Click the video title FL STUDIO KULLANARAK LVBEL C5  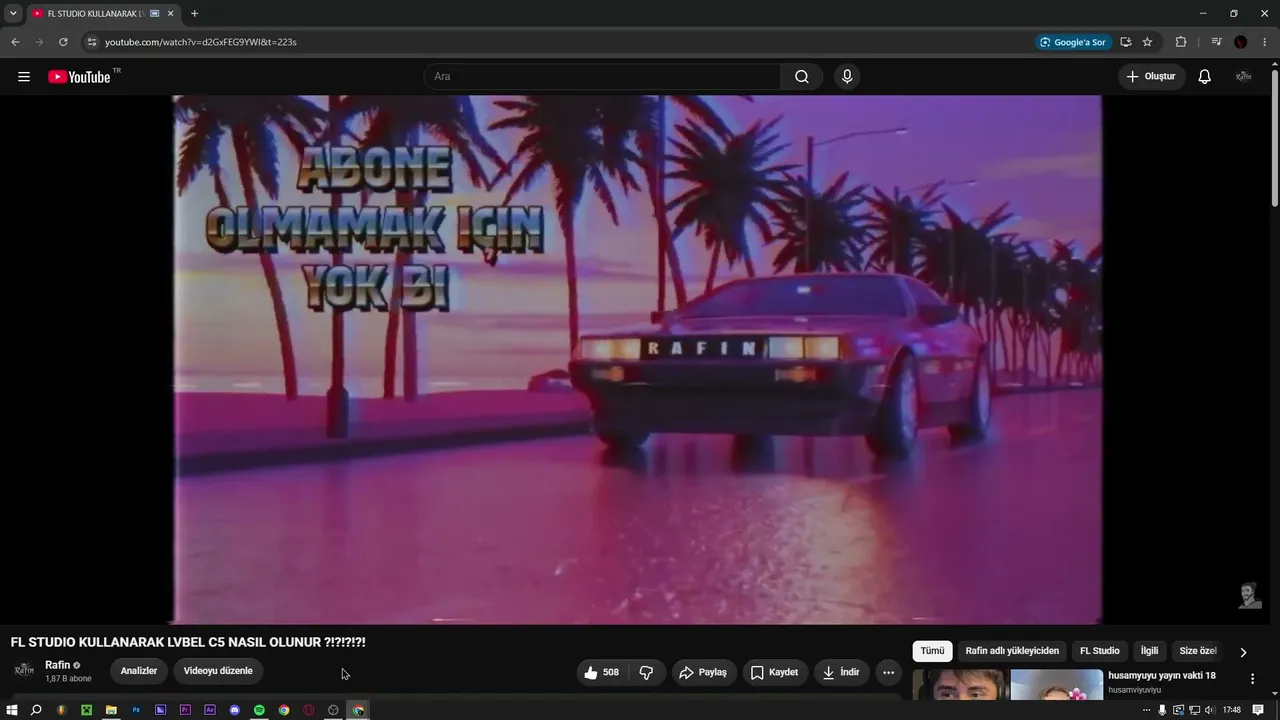188,642
